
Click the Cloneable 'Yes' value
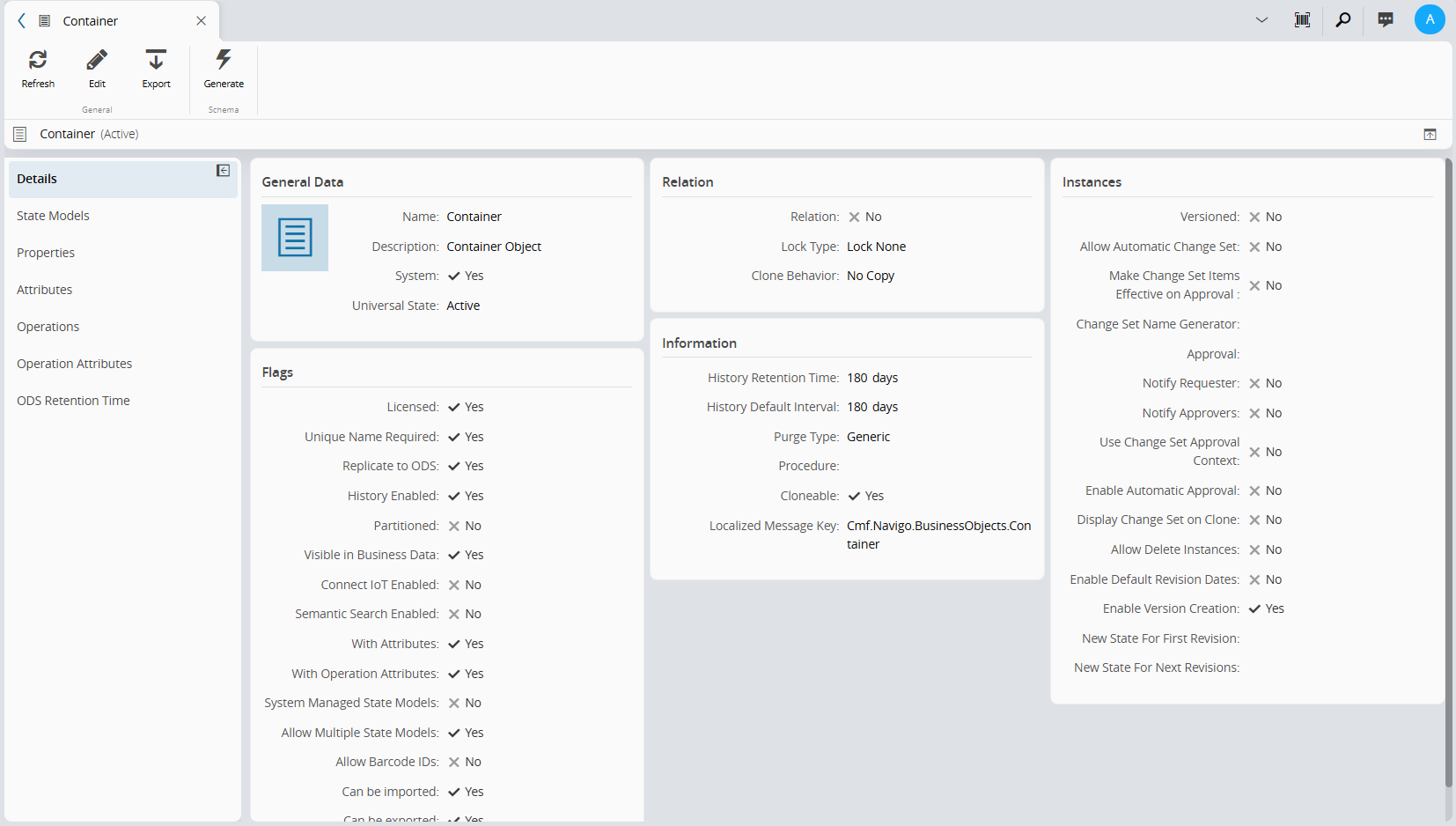coord(865,496)
